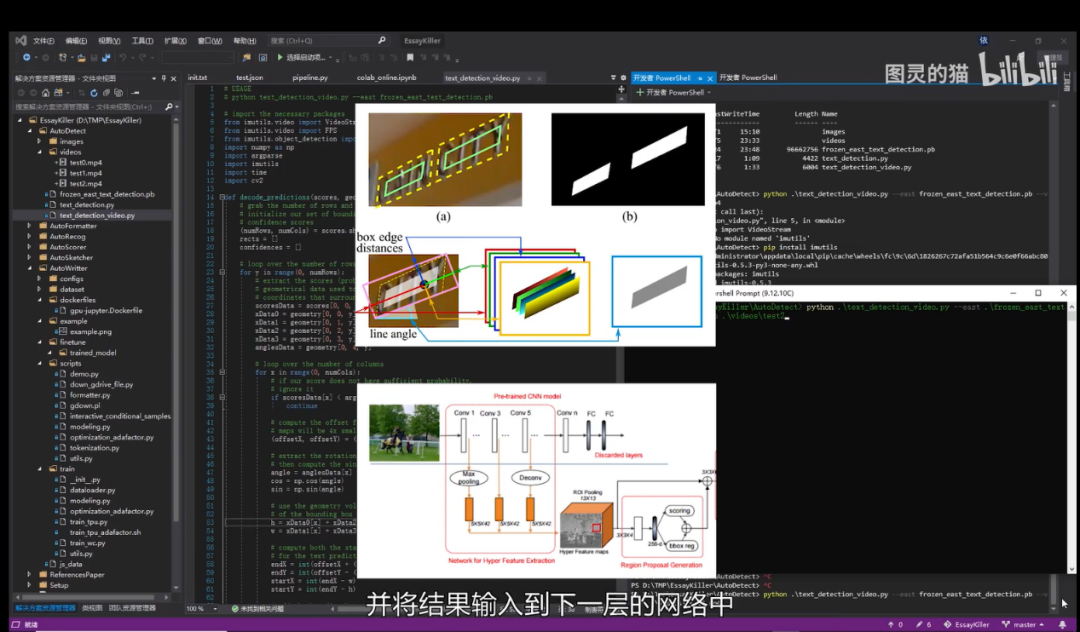Switch to the pipeline.py tab
The image size is (1080, 632).
pos(310,77)
